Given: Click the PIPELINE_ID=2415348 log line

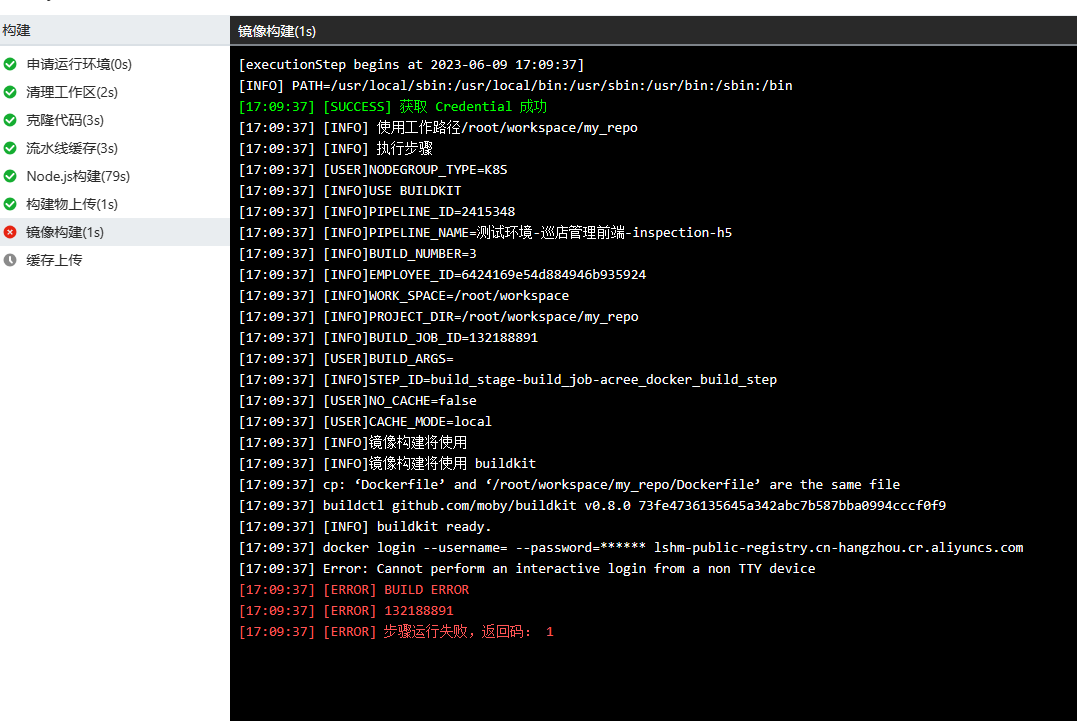Looking at the screenshot, I should click(x=376, y=211).
